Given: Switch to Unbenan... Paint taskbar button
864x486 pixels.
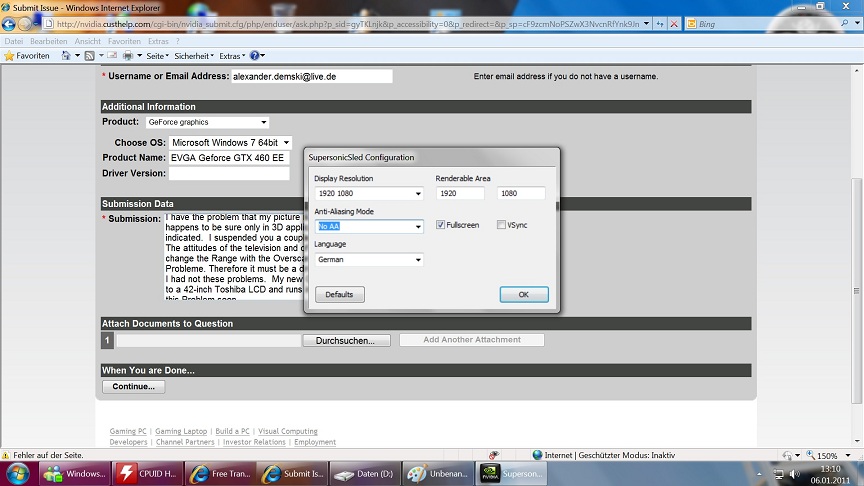Looking at the screenshot, I should tap(438, 474).
